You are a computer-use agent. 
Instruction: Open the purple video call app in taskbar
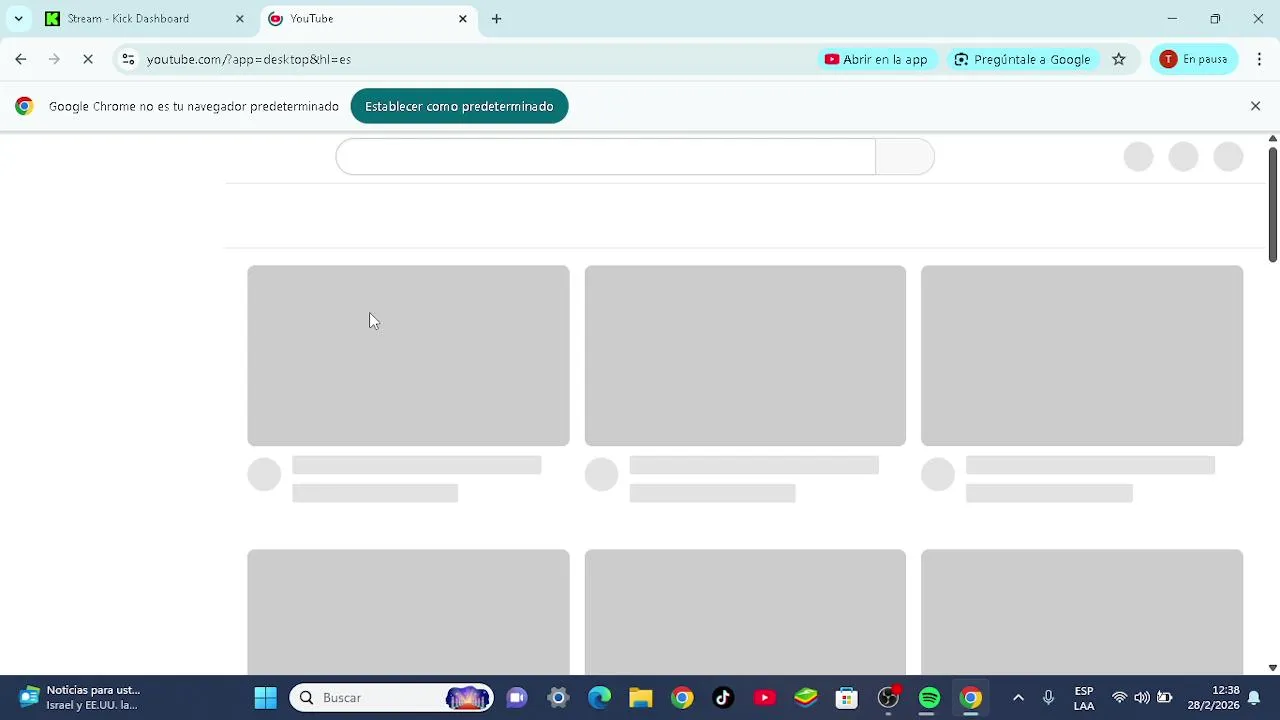coord(517,698)
